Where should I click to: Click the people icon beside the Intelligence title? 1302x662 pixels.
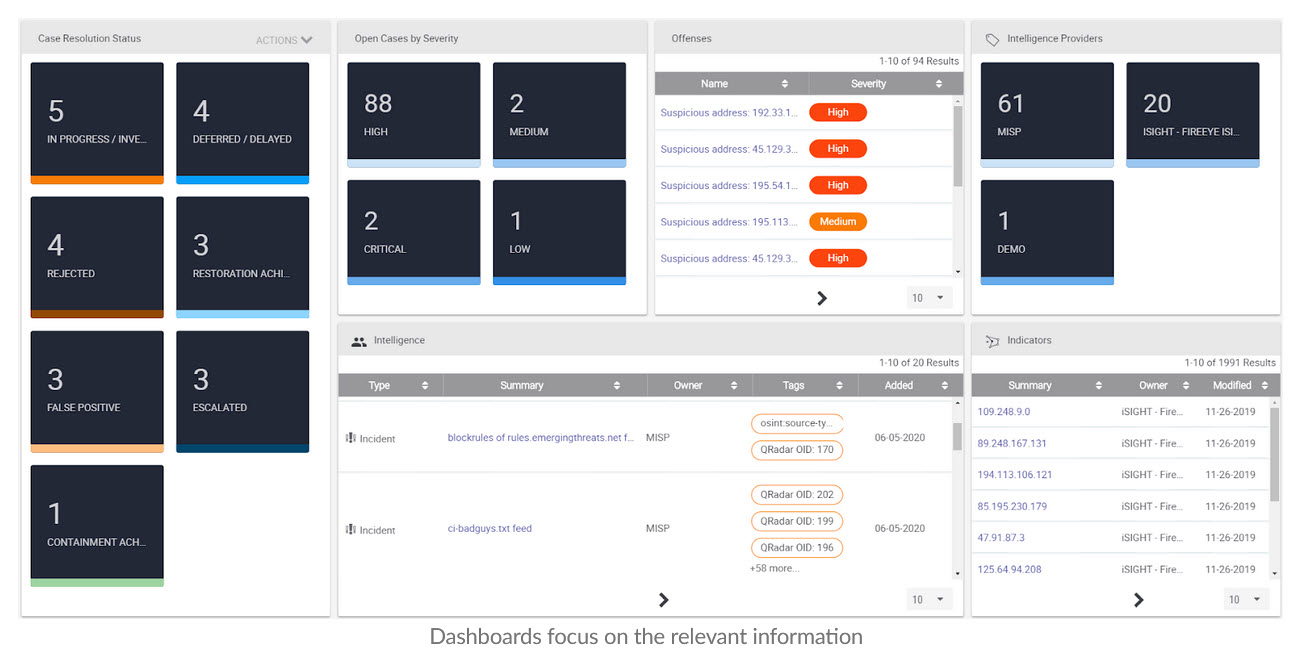(x=359, y=341)
